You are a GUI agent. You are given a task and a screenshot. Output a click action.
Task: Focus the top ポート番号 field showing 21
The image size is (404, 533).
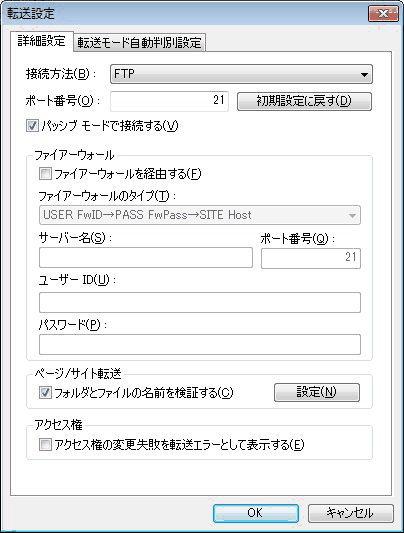169,101
